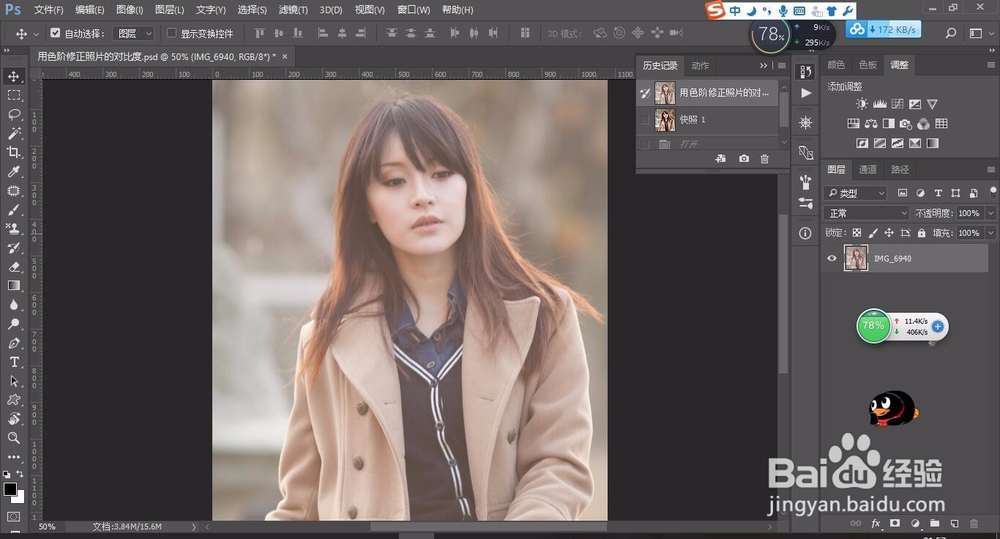
Task: Add a Curves adjustment layer
Action: (897, 104)
